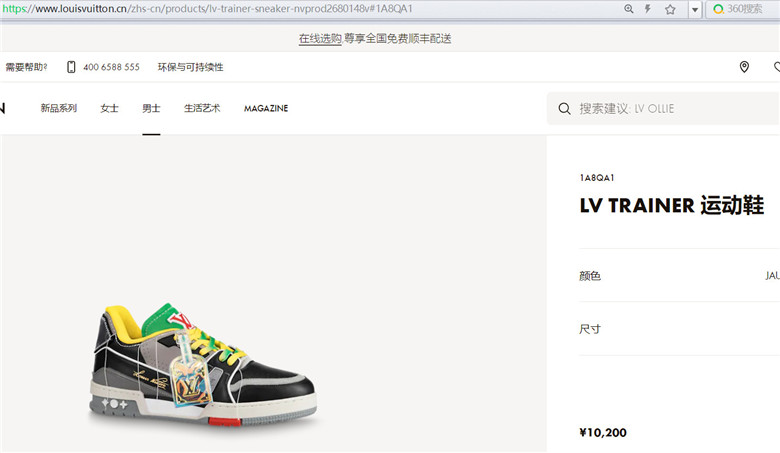This screenshot has width=780, height=453.
Task: Click the 在线选购 link in banner
Action: tap(320, 38)
